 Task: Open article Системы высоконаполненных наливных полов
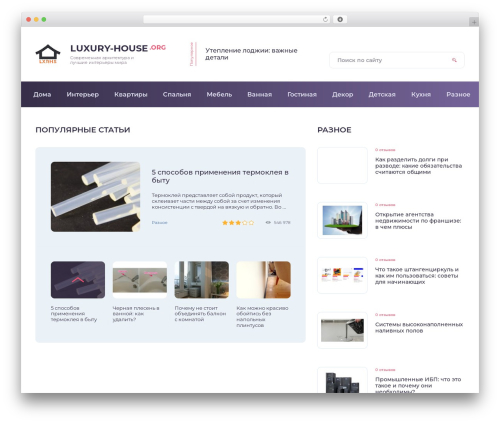pyautogui.click(x=419, y=327)
